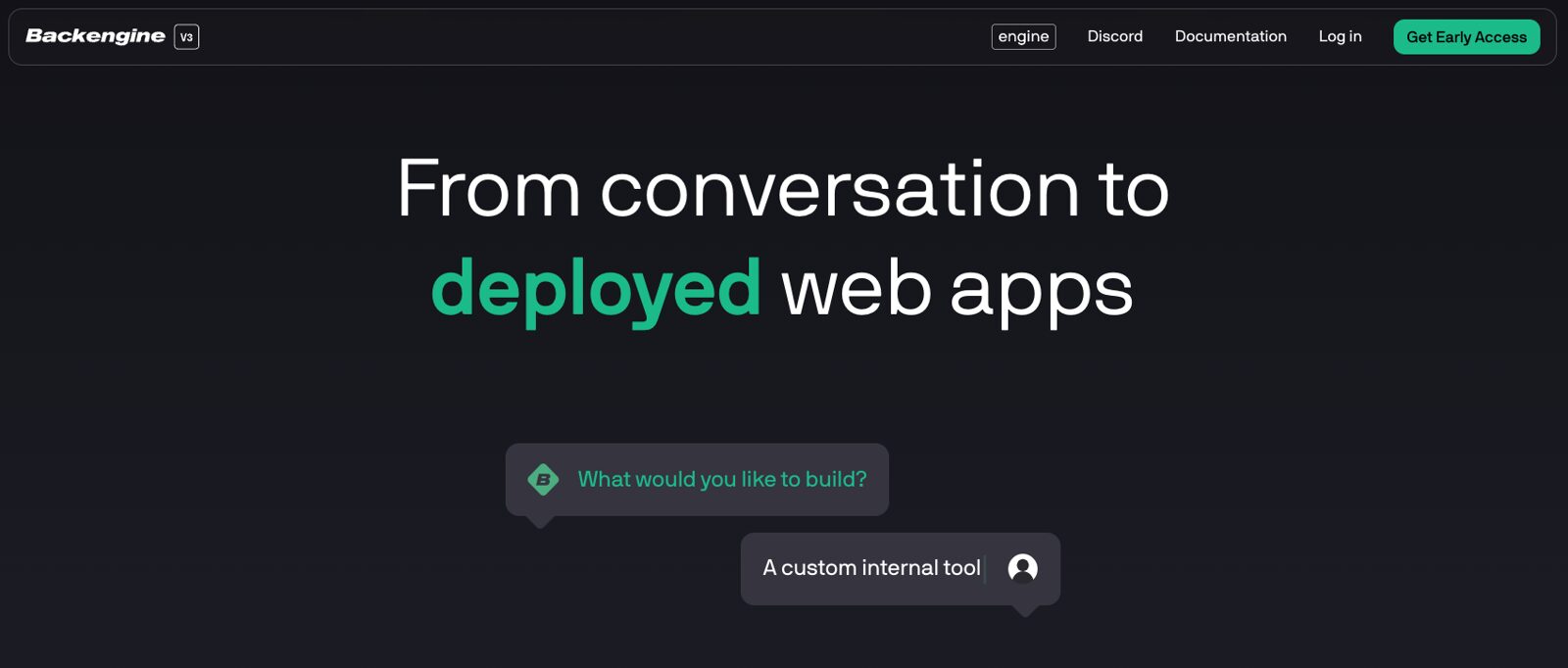Image resolution: width=1568 pixels, height=668 pixels.
Task: Click the word 'conversation' in the headline
Action: point(840,189)
